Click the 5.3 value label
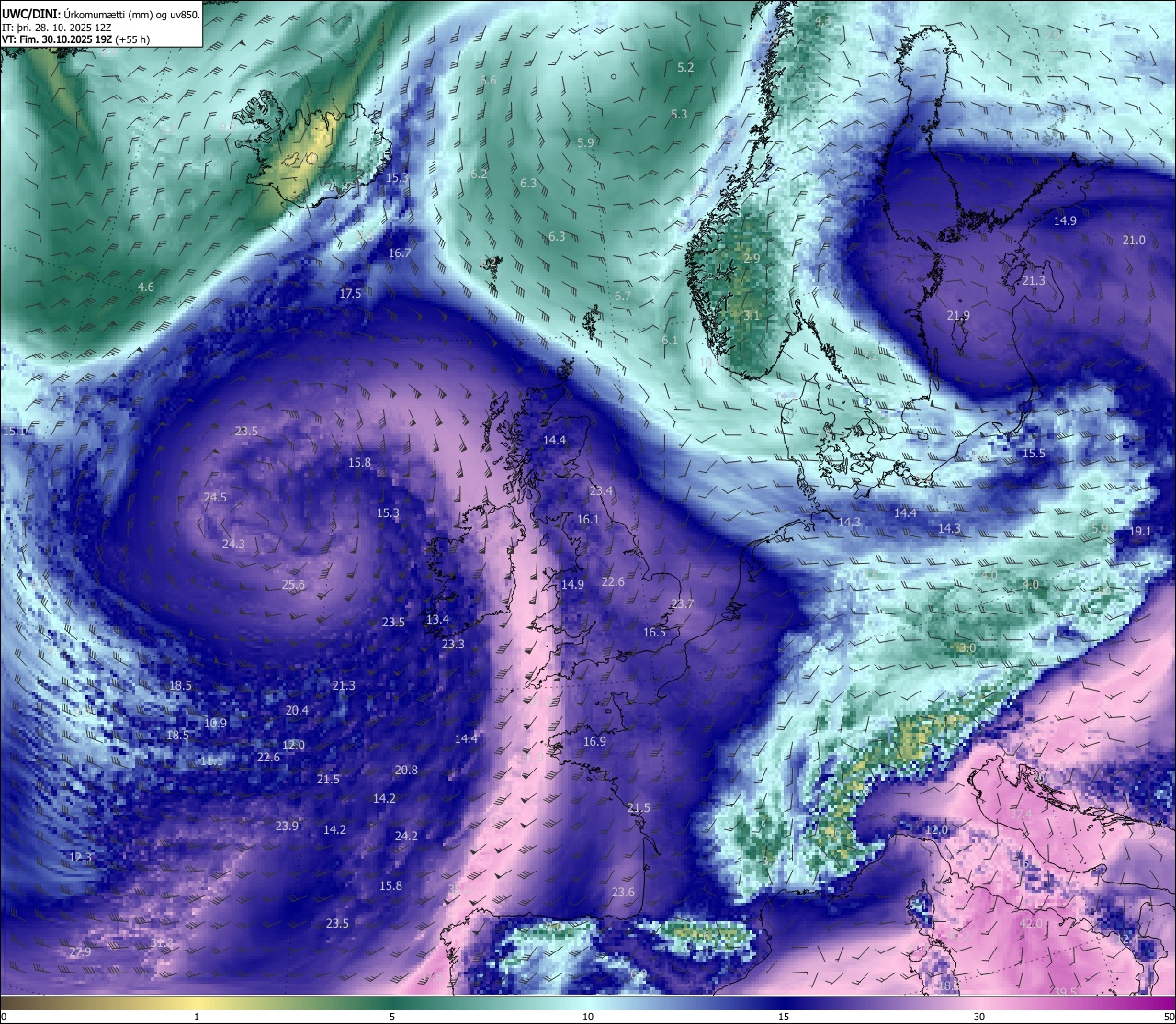 tap(679, 114)
